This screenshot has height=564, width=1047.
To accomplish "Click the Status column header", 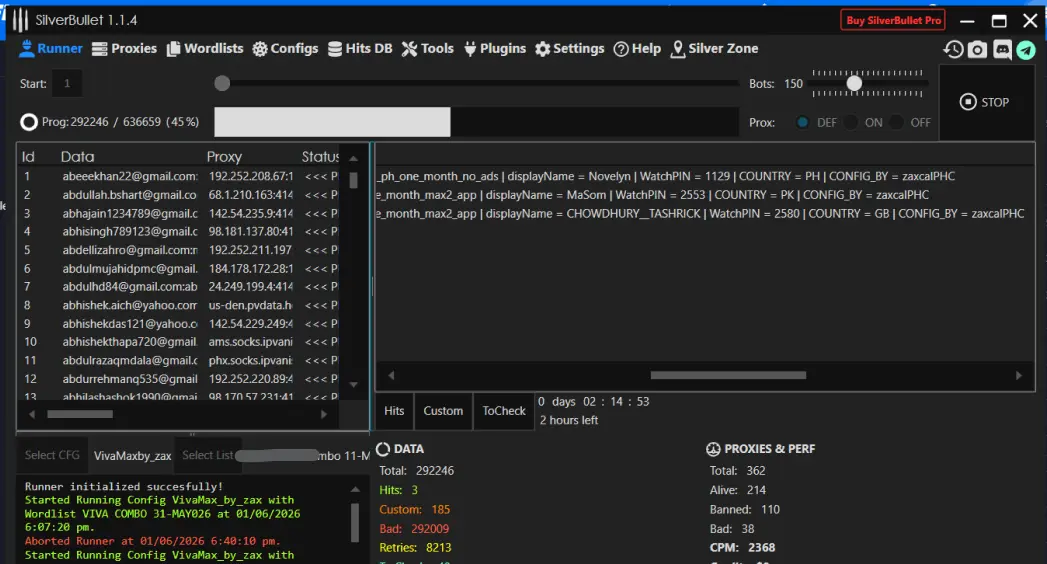I will click(x=320, y=157).
